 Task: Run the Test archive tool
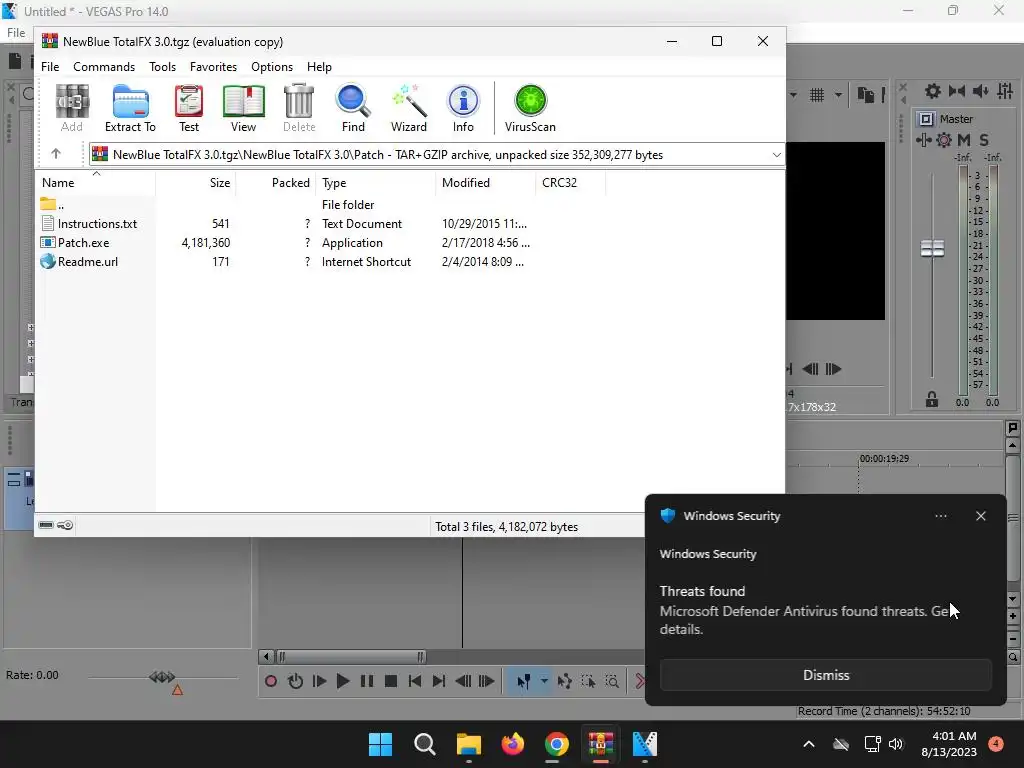[189, 108]
